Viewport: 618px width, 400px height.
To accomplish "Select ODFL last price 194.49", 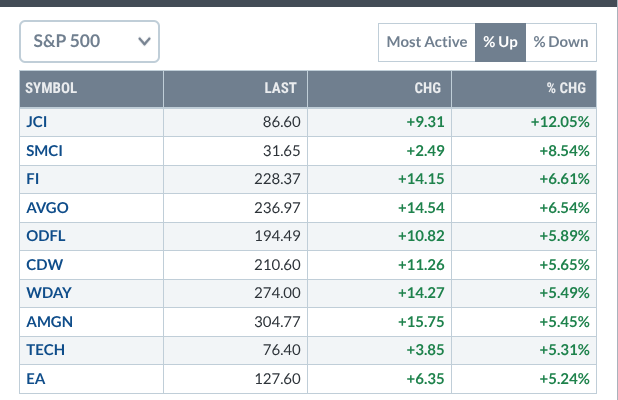I will click(277, 236).
